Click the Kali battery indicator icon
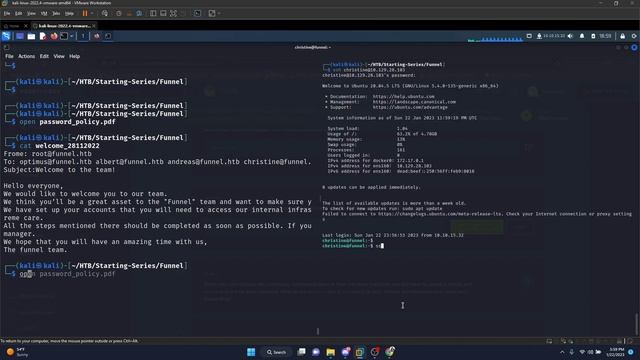640x360 pixels. (593, 36)
